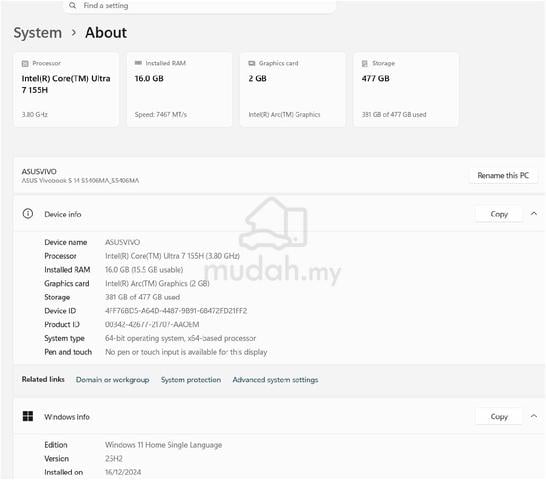Open the Graphics card summary card
This screenshot has width=546, height=480.
292,90
